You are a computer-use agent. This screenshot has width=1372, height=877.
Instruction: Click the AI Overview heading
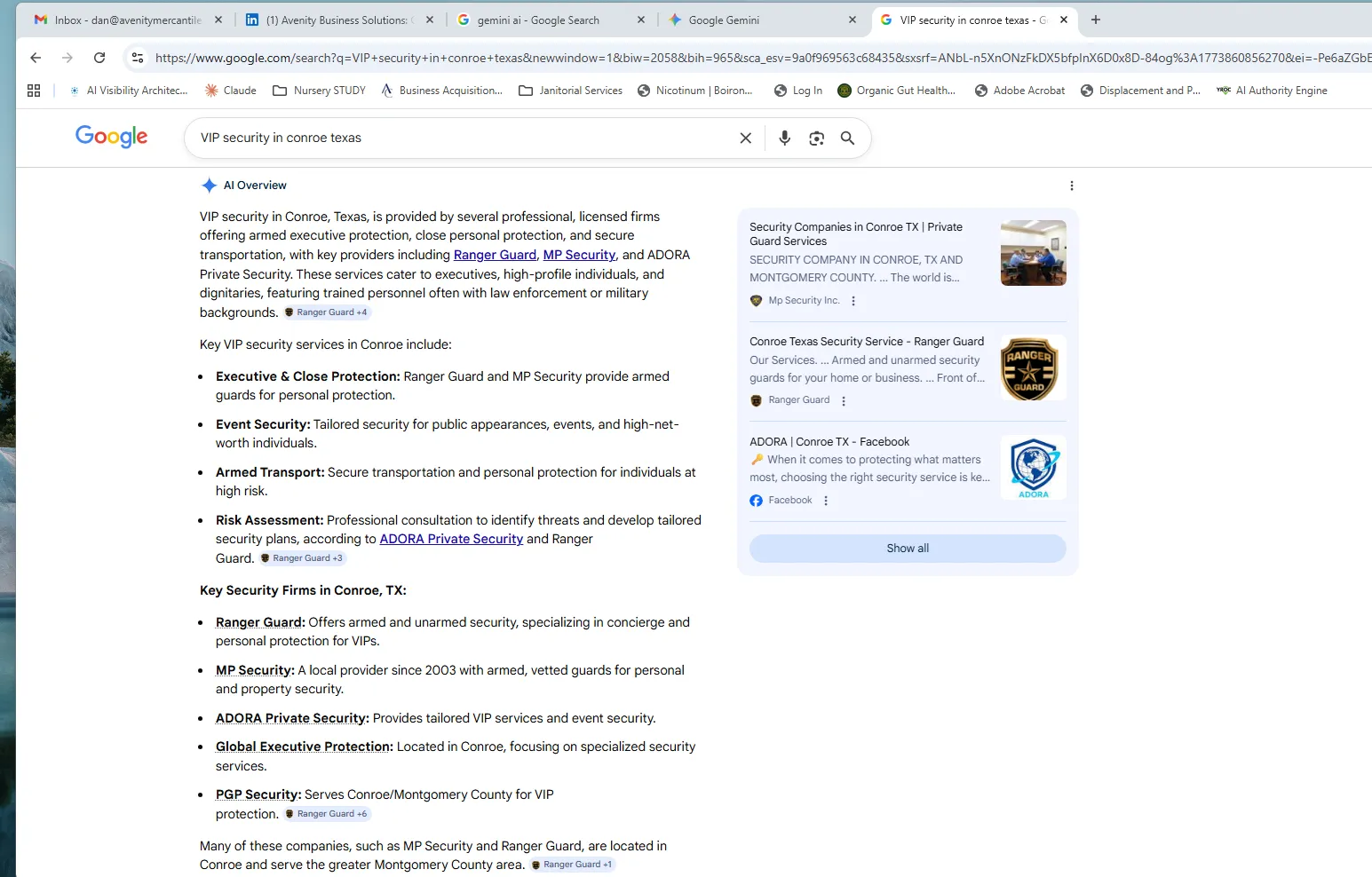255,186
